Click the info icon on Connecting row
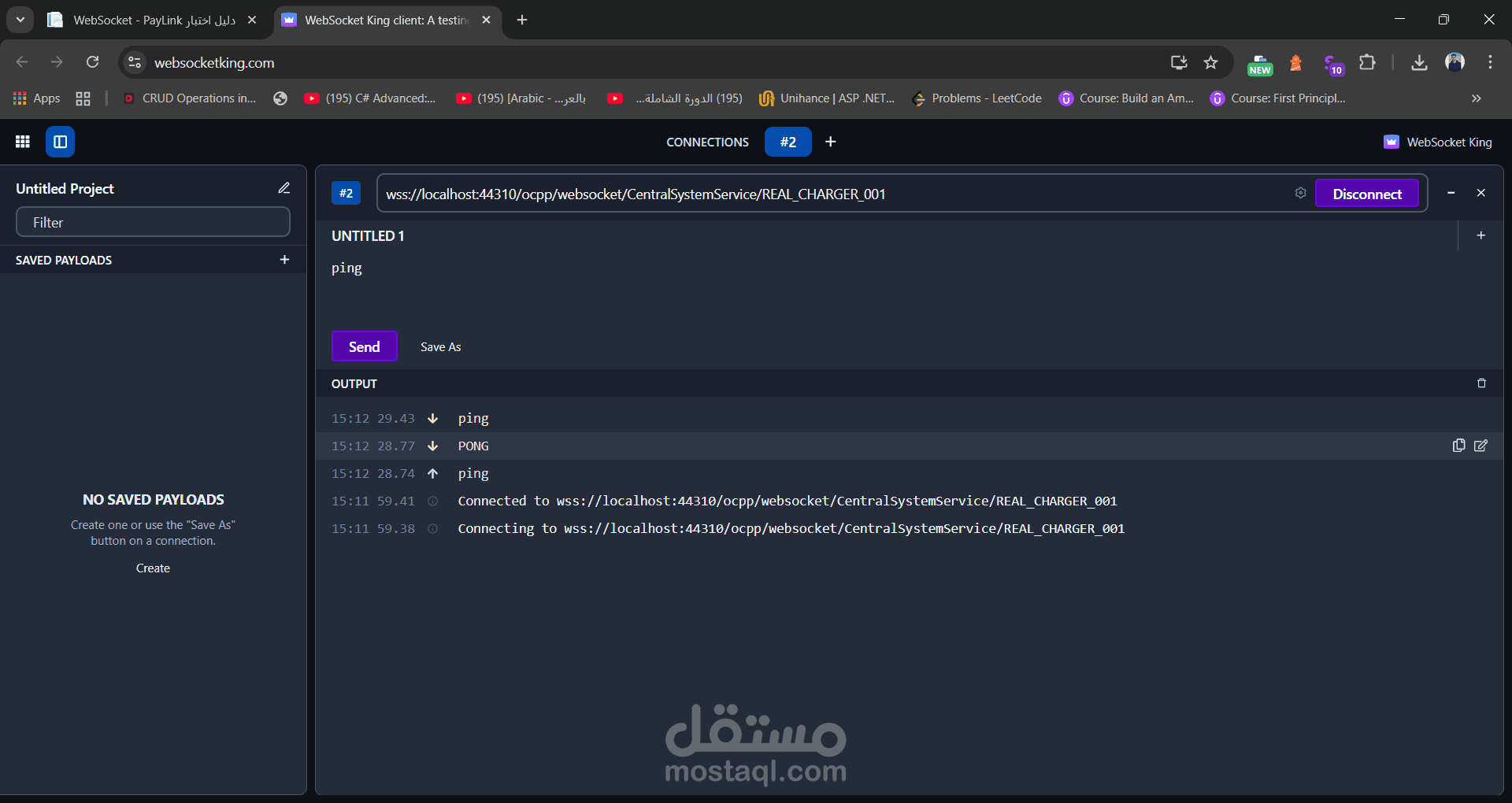The image size is (1512, 803). click(x=432, y=529)
